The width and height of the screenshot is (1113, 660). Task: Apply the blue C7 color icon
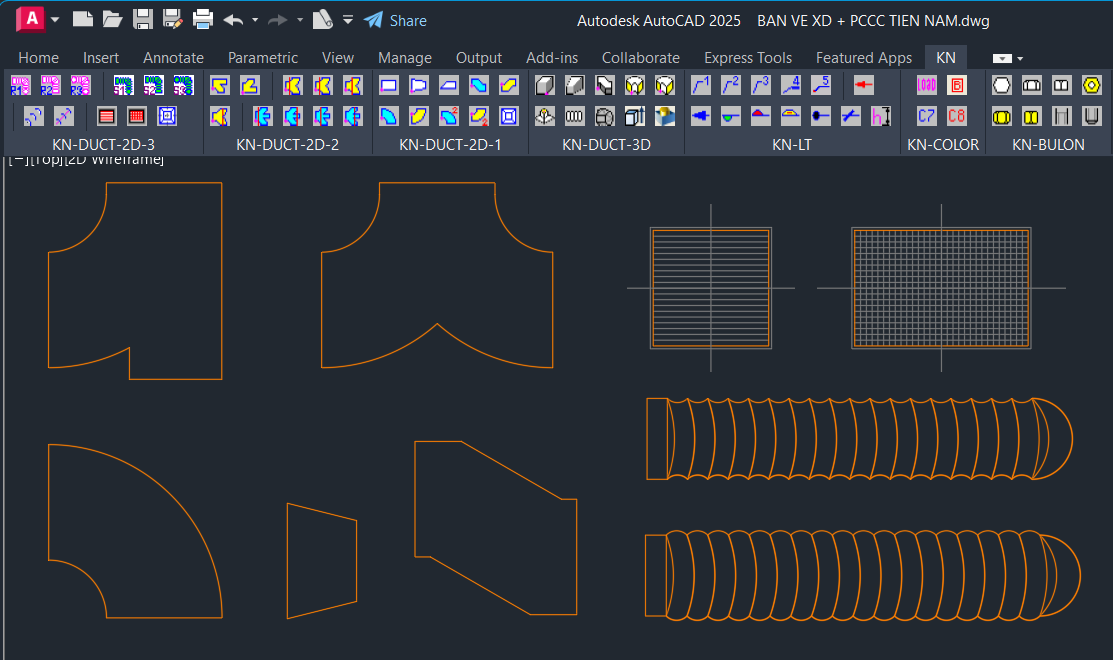tap(926, 116)
